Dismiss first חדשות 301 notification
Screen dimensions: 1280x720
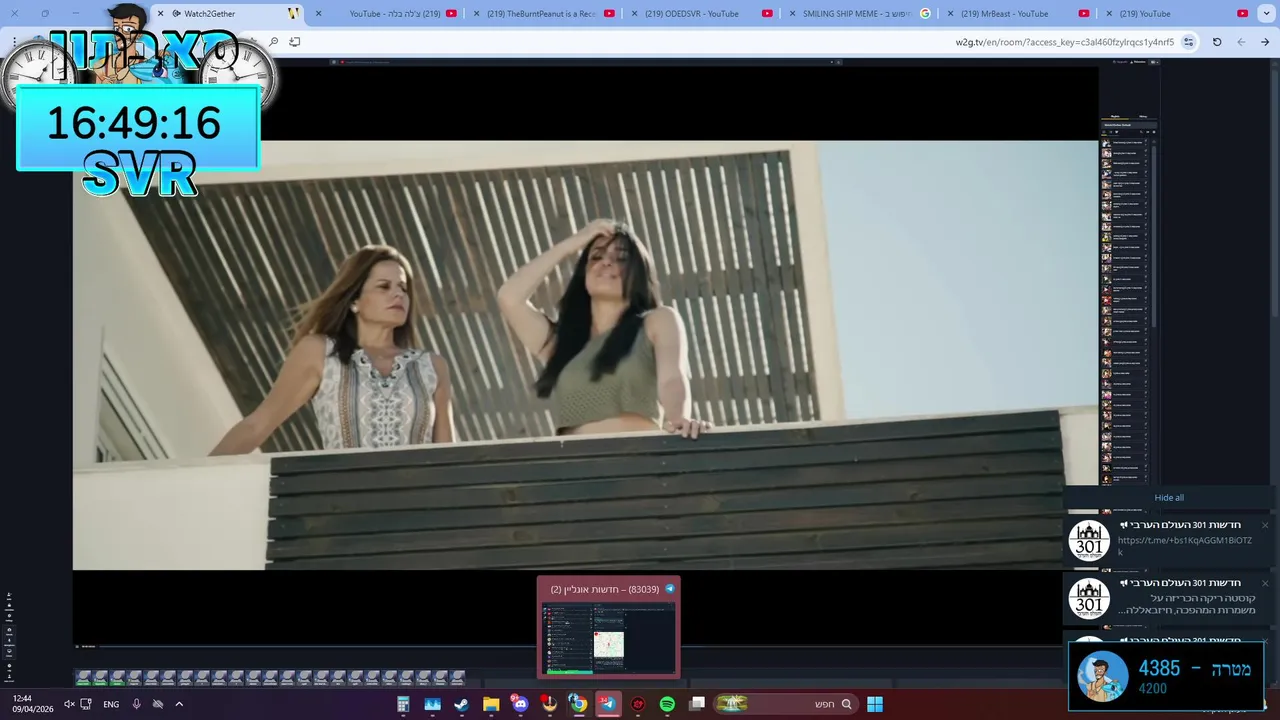(x=1265, y=525)
